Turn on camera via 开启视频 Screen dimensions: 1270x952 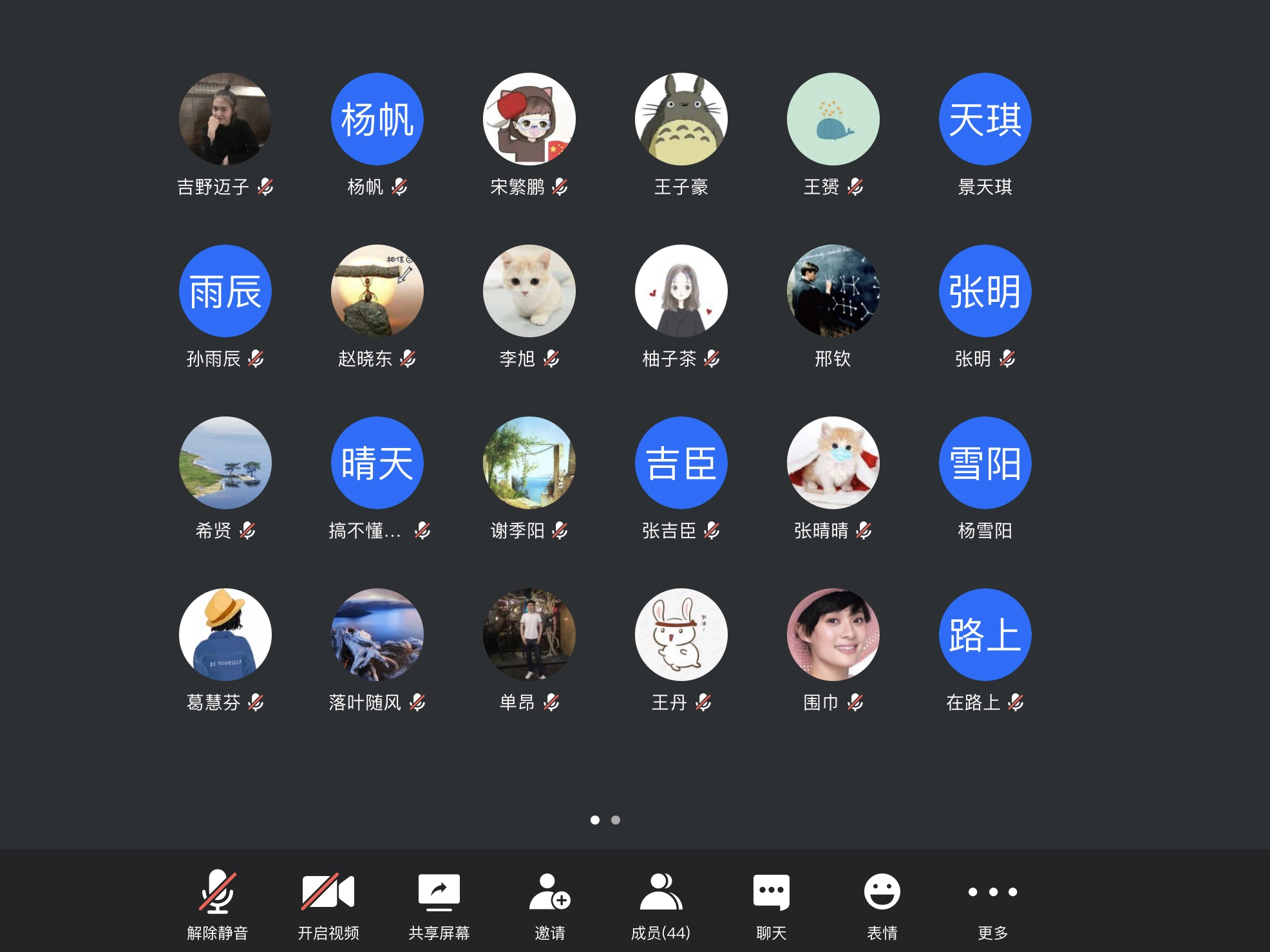[328, 892]
